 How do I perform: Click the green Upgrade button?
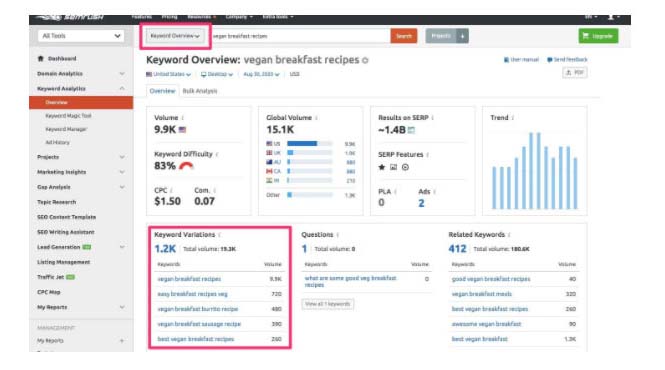pos(598,36)
